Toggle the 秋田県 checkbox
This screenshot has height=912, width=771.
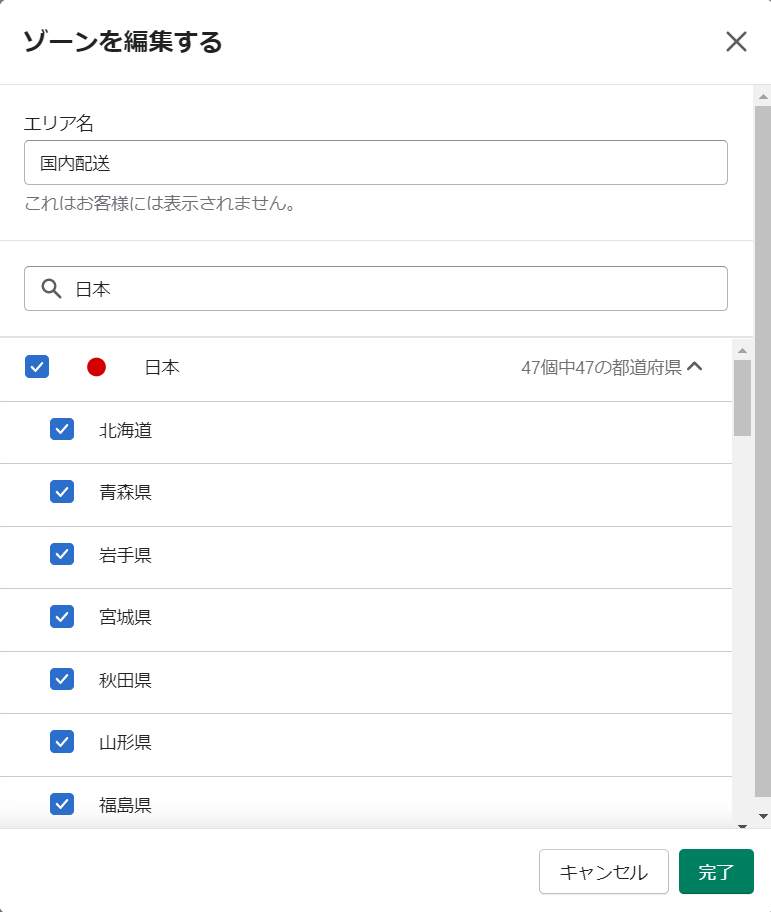tap(62, 679)
